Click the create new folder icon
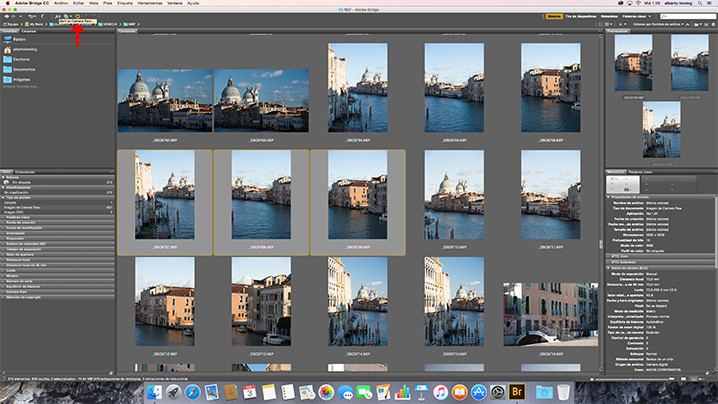Screen dimensions: 718x404 pyautogui.click(x=707, y=24)
